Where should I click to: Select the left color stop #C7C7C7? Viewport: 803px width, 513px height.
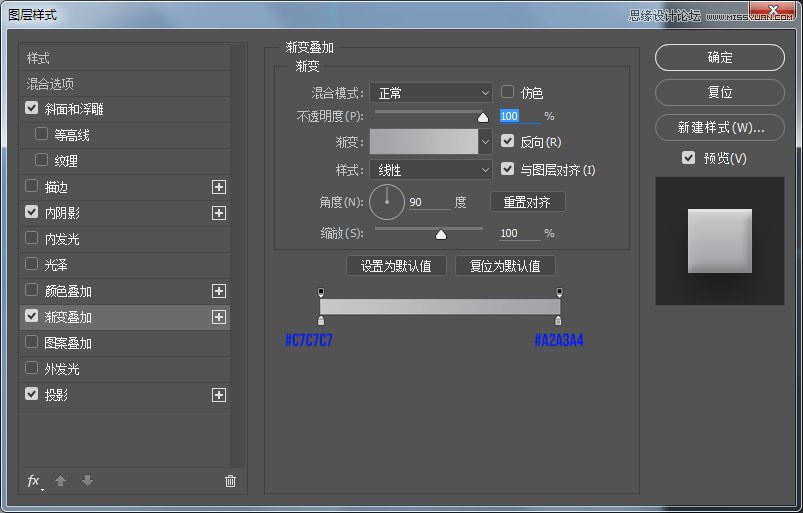pos(321,320)
